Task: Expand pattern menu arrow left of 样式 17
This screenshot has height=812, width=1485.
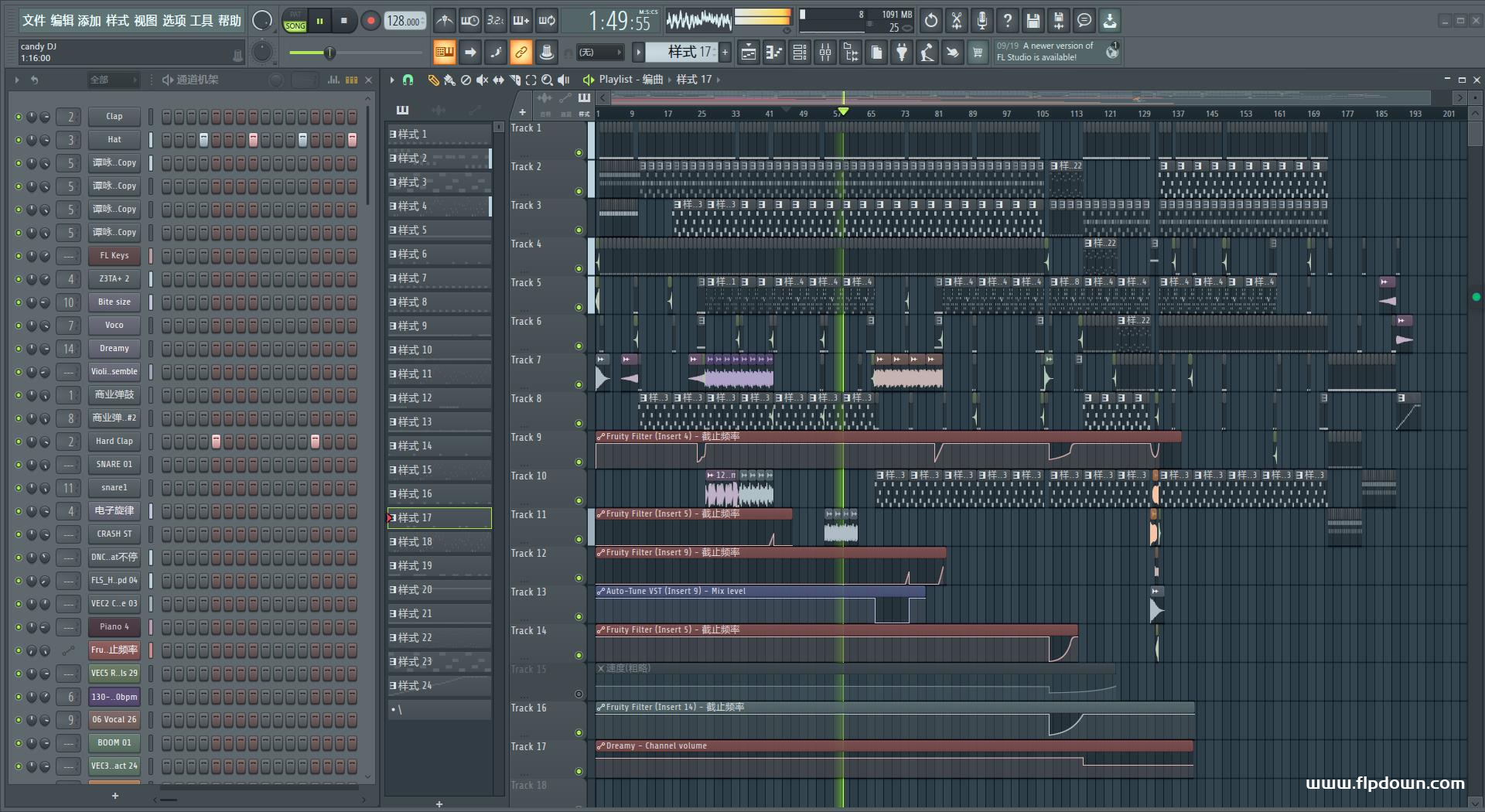Action: click(638, 52)
